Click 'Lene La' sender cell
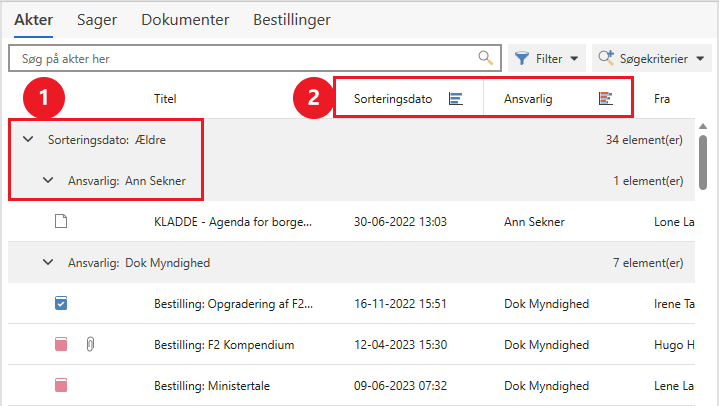719x406 pixels. pyautogui.click(x=674, y=385)
